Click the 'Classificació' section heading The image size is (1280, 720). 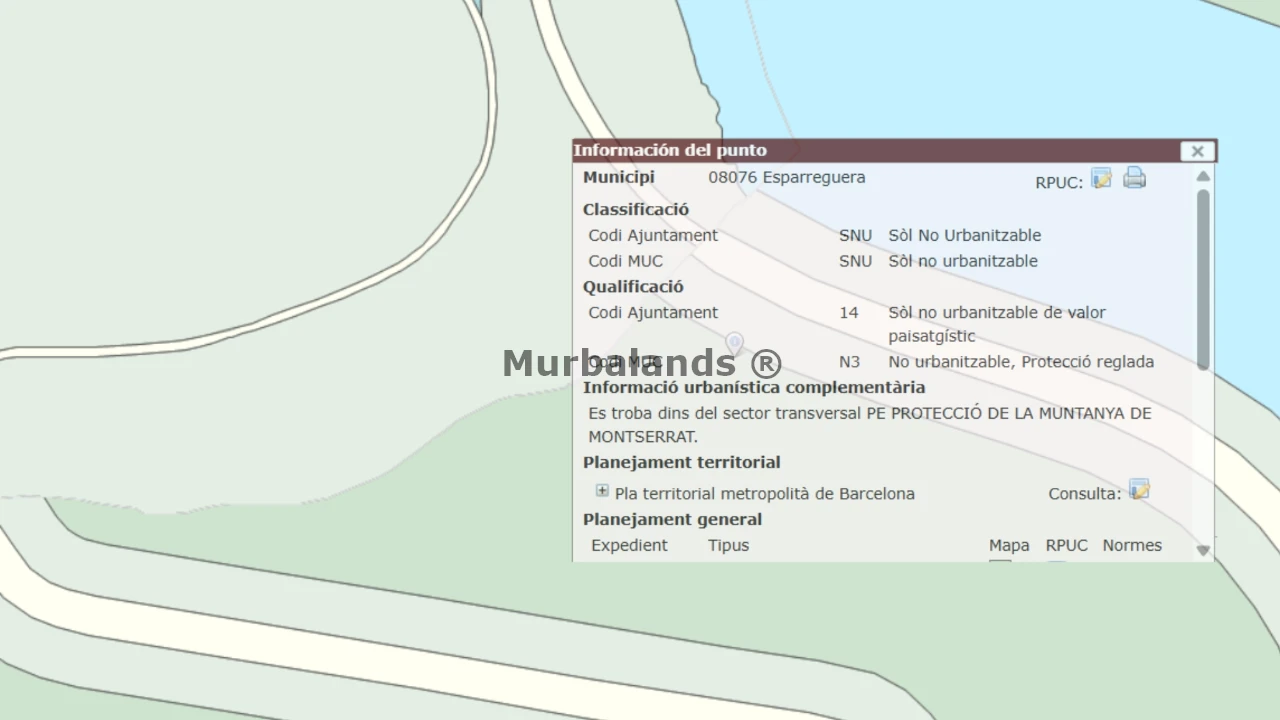coord(636,210)
